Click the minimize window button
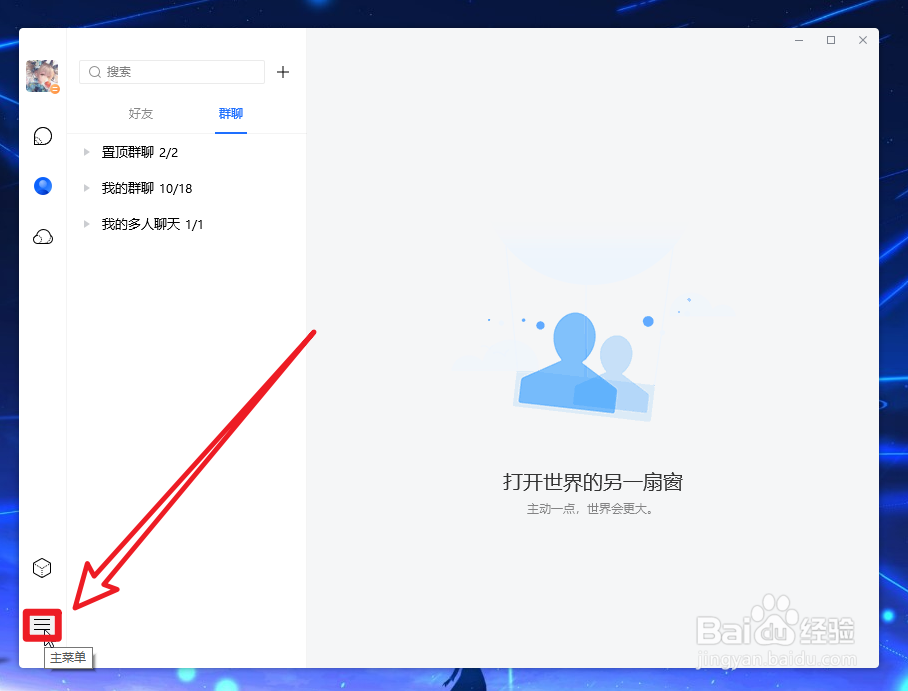This screenshot has width=908, height=691. pos(797,40)
